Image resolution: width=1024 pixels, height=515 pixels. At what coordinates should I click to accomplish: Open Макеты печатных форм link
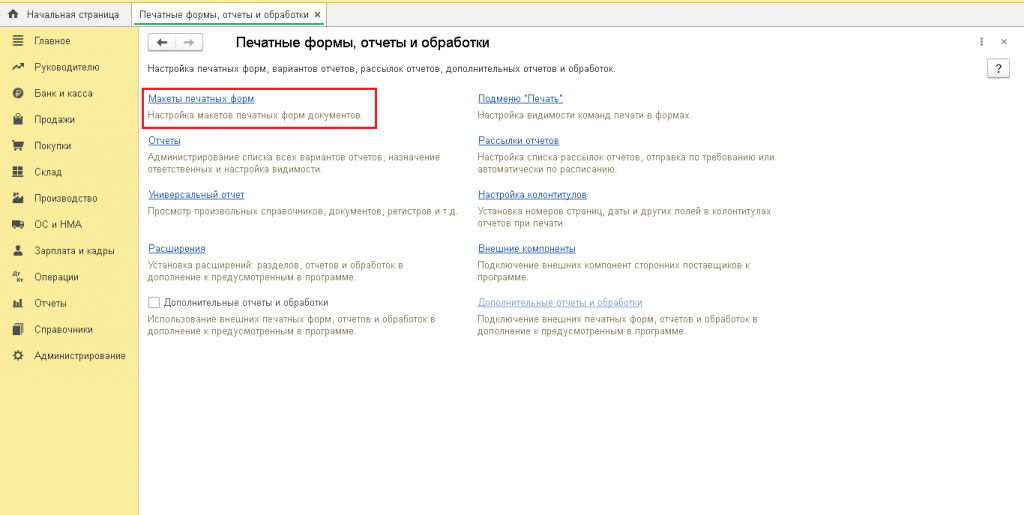(201, 99)
